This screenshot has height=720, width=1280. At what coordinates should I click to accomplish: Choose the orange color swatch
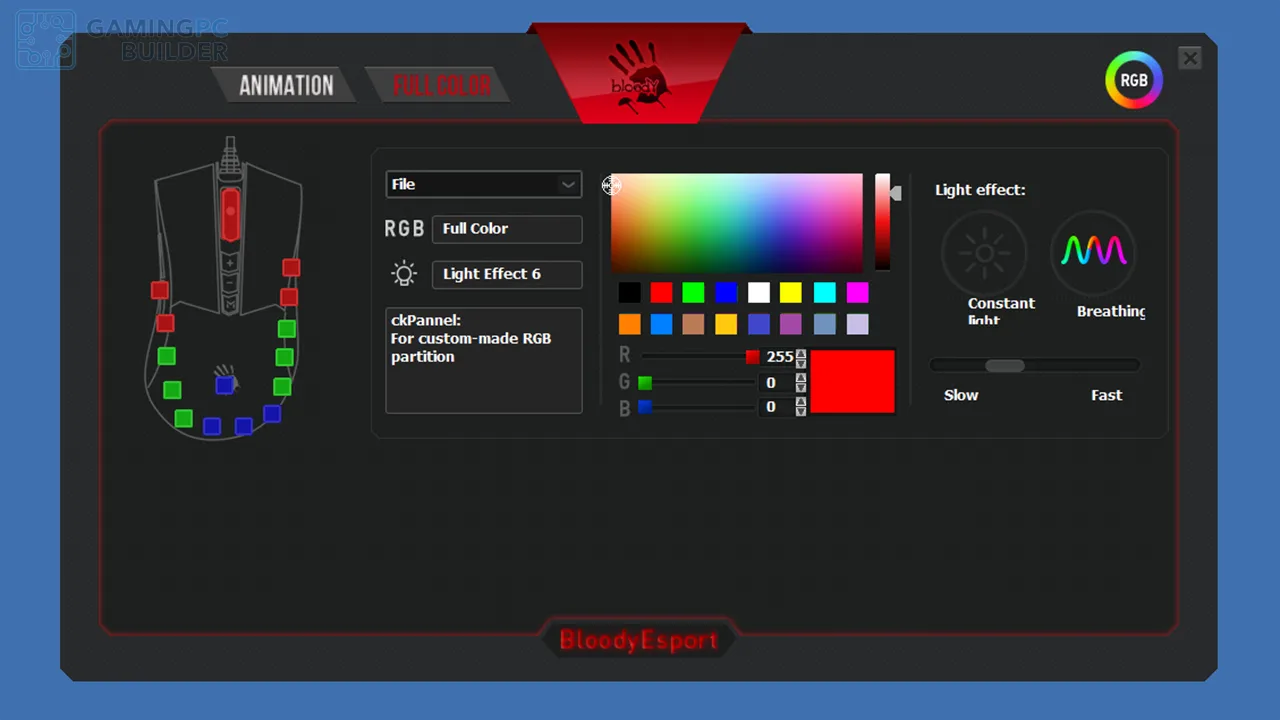click(x=629, y=324)
